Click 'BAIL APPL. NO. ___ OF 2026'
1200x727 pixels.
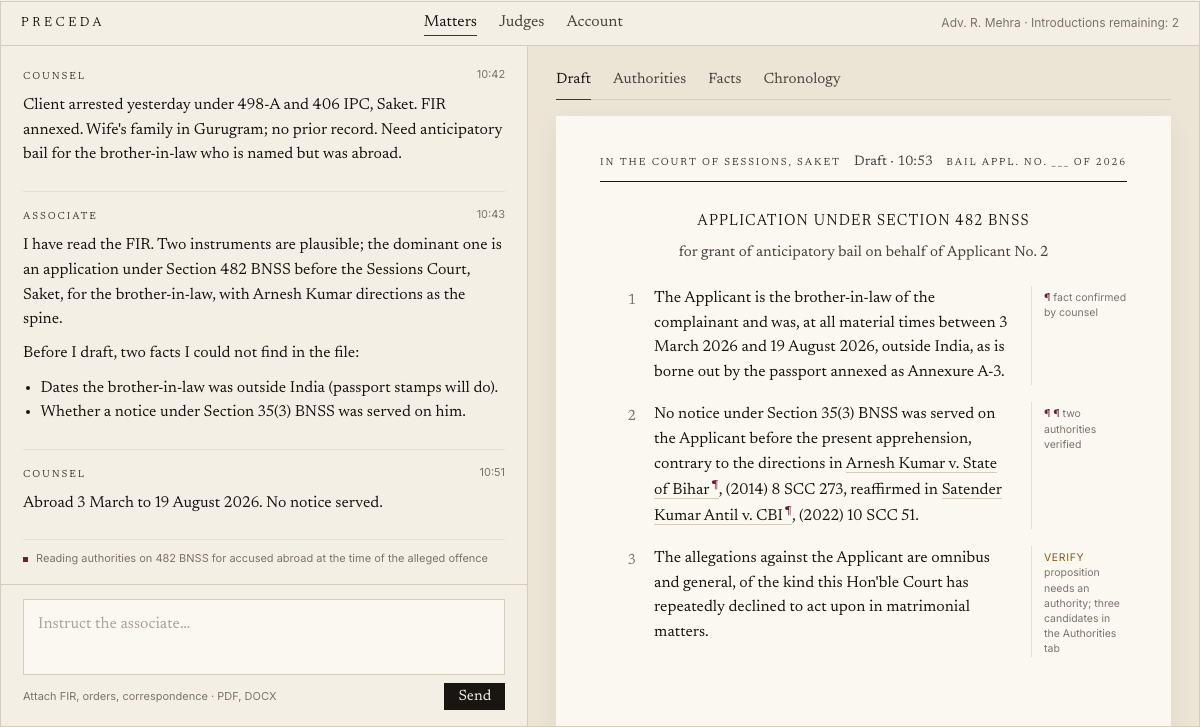click(x=1036, y=162)
